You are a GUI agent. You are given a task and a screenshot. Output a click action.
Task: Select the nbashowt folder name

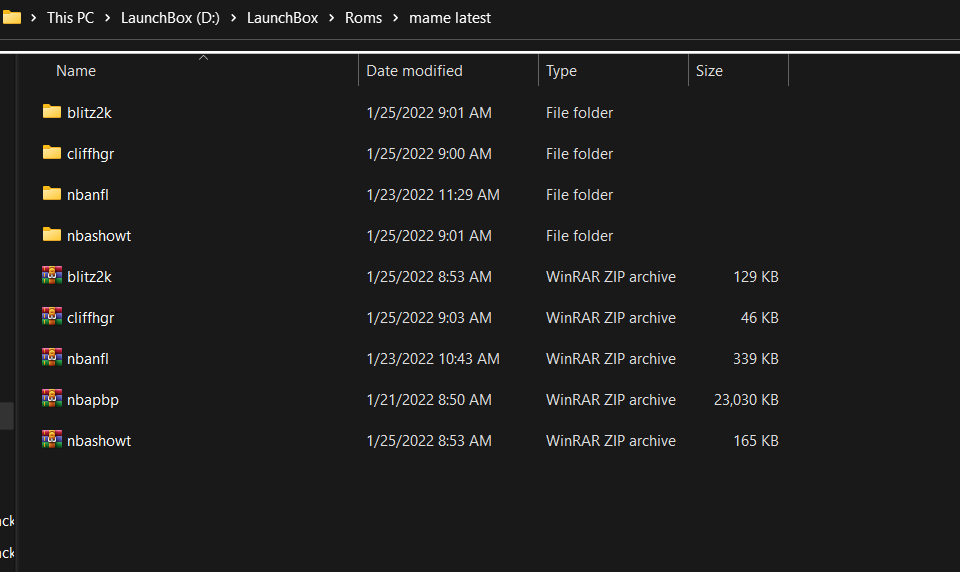(x=99, y=236)
